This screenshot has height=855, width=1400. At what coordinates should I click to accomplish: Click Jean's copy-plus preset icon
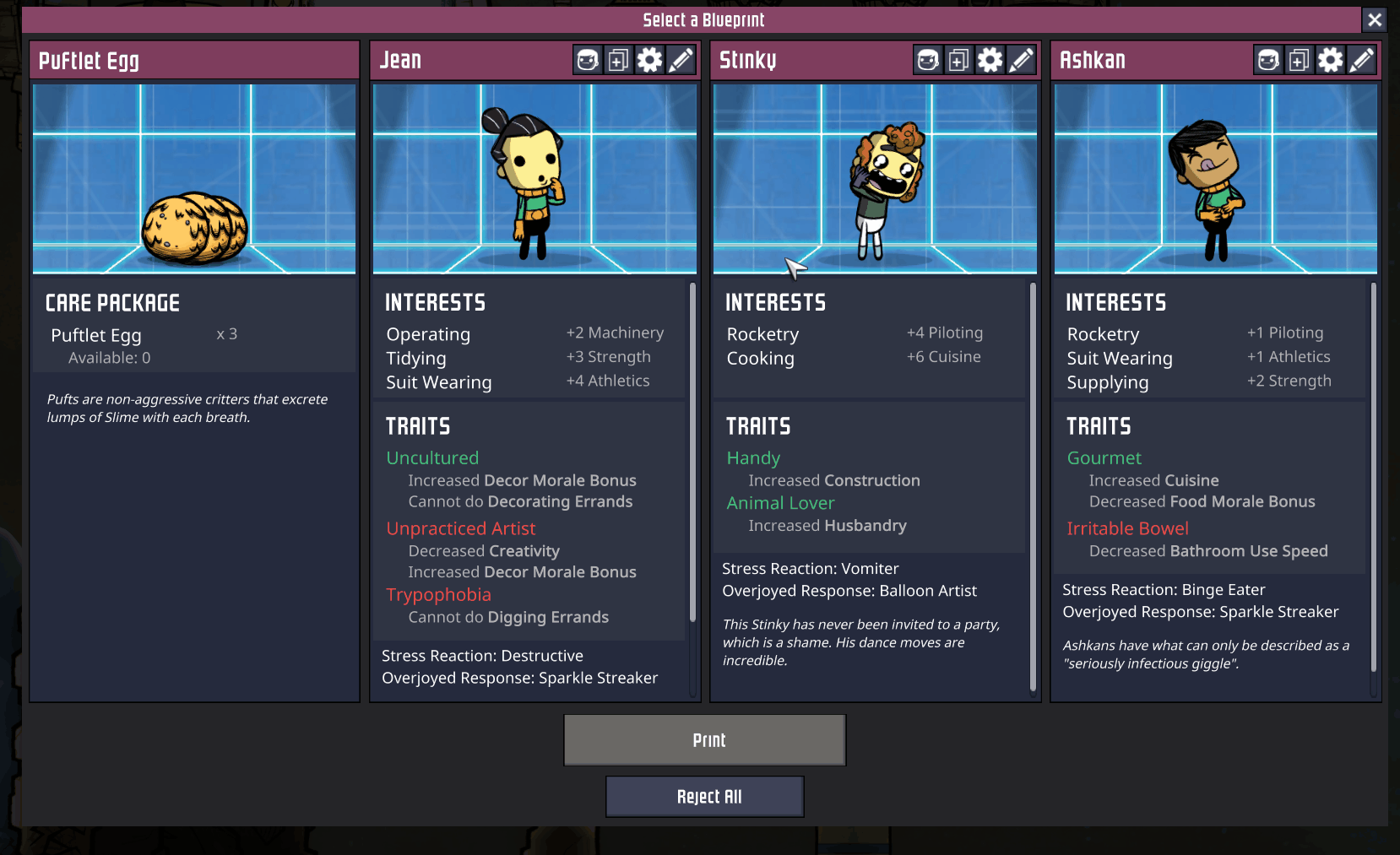[619, 60]
